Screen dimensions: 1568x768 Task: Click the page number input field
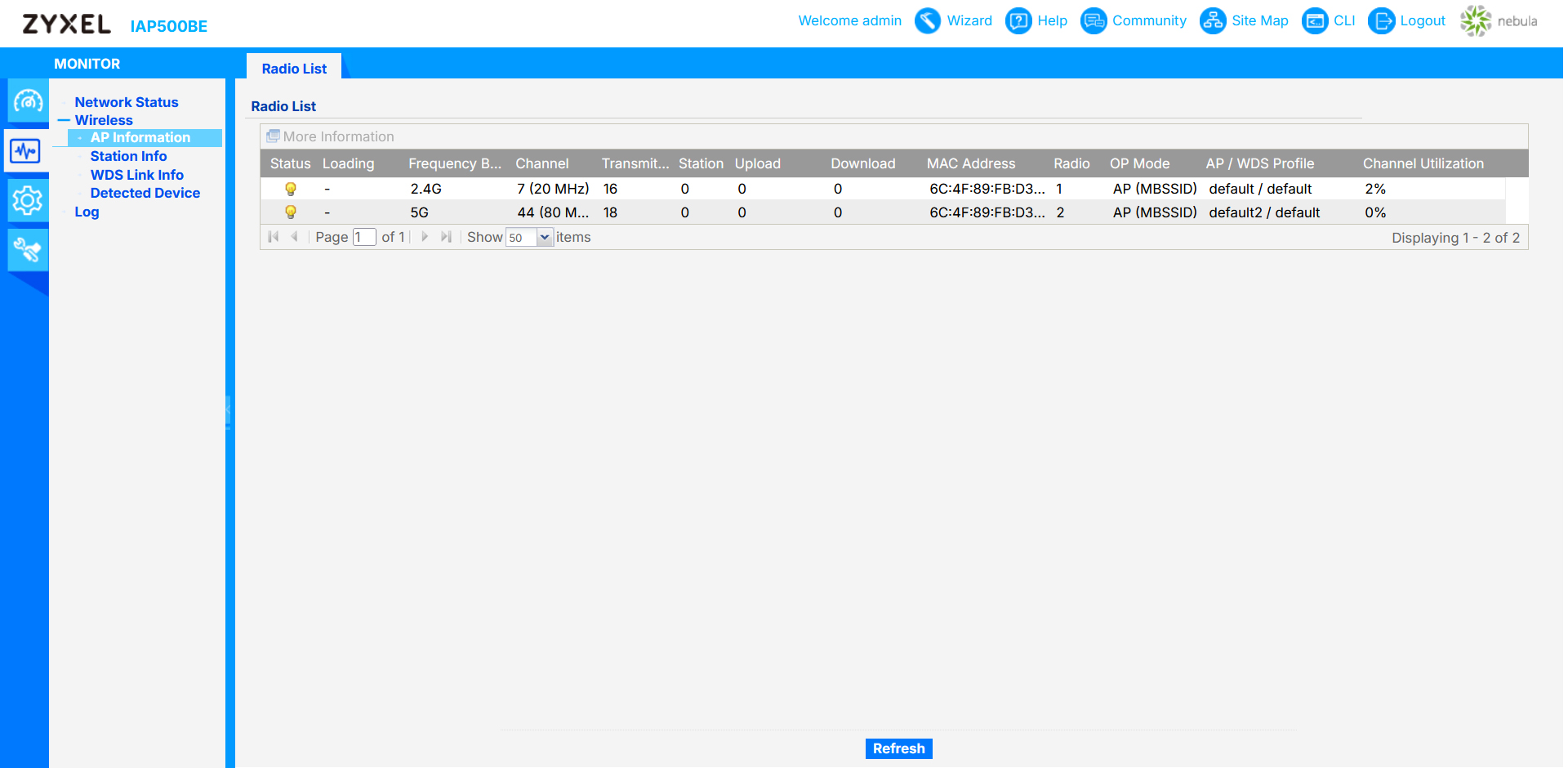click(x=364, y=238)
